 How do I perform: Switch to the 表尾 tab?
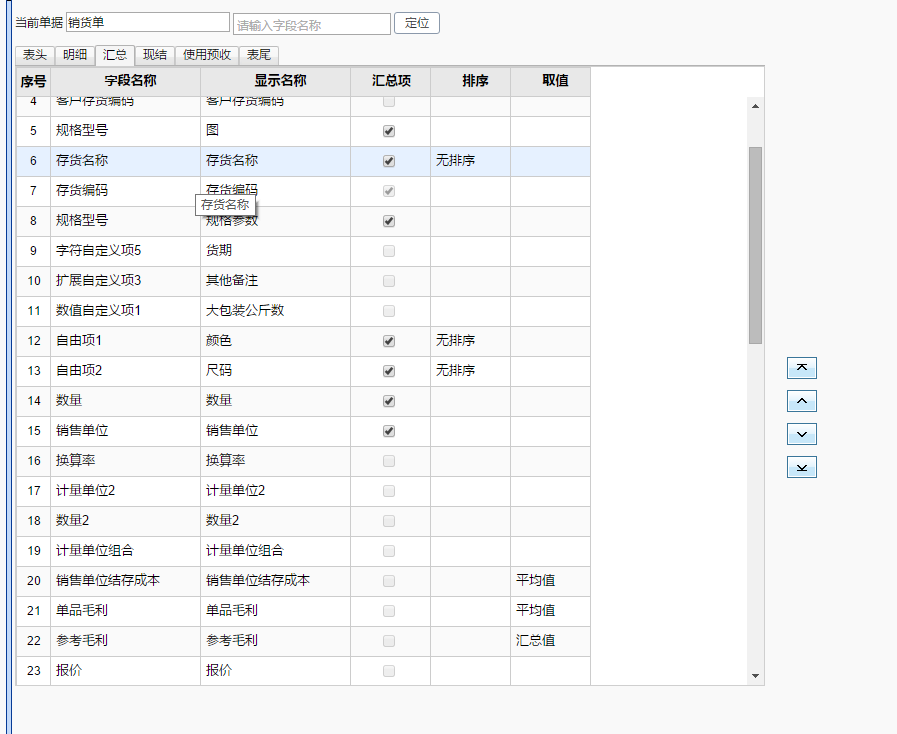[259, 55]
